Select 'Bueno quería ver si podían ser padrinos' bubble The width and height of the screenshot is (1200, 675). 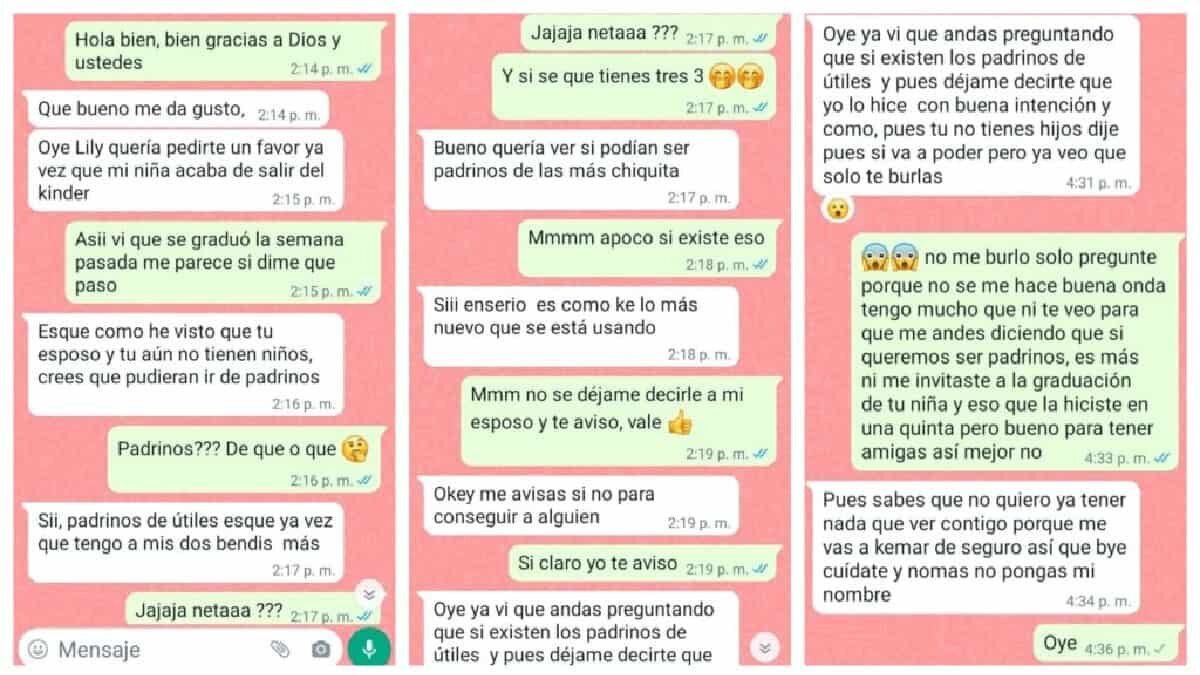(x=581, y=171)
